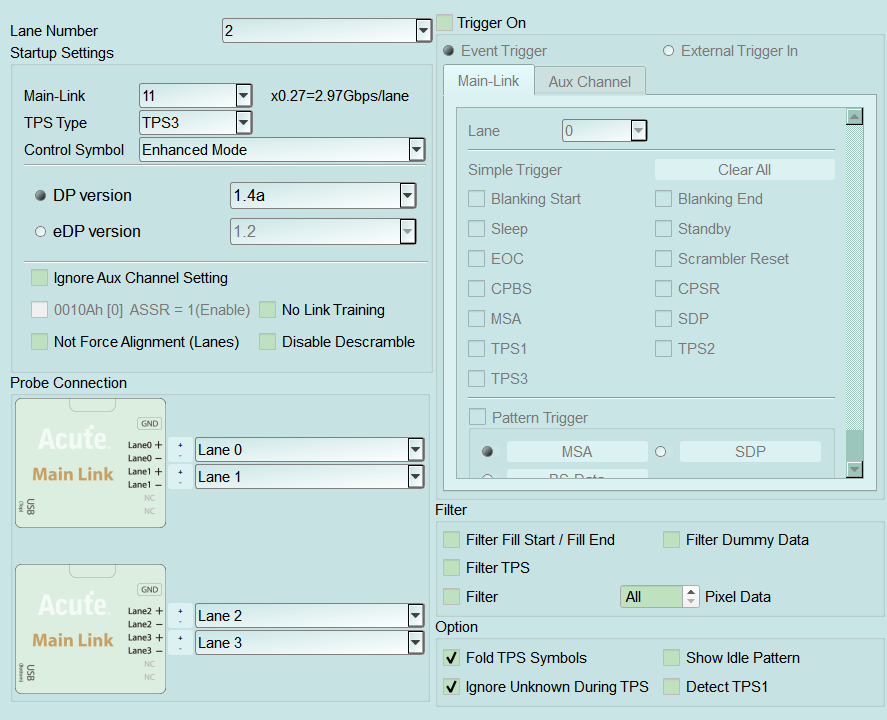Toggle Not Force Alignment (Lanes)
The width and height of the screenshot is (887, 720).
coord(40,342)
